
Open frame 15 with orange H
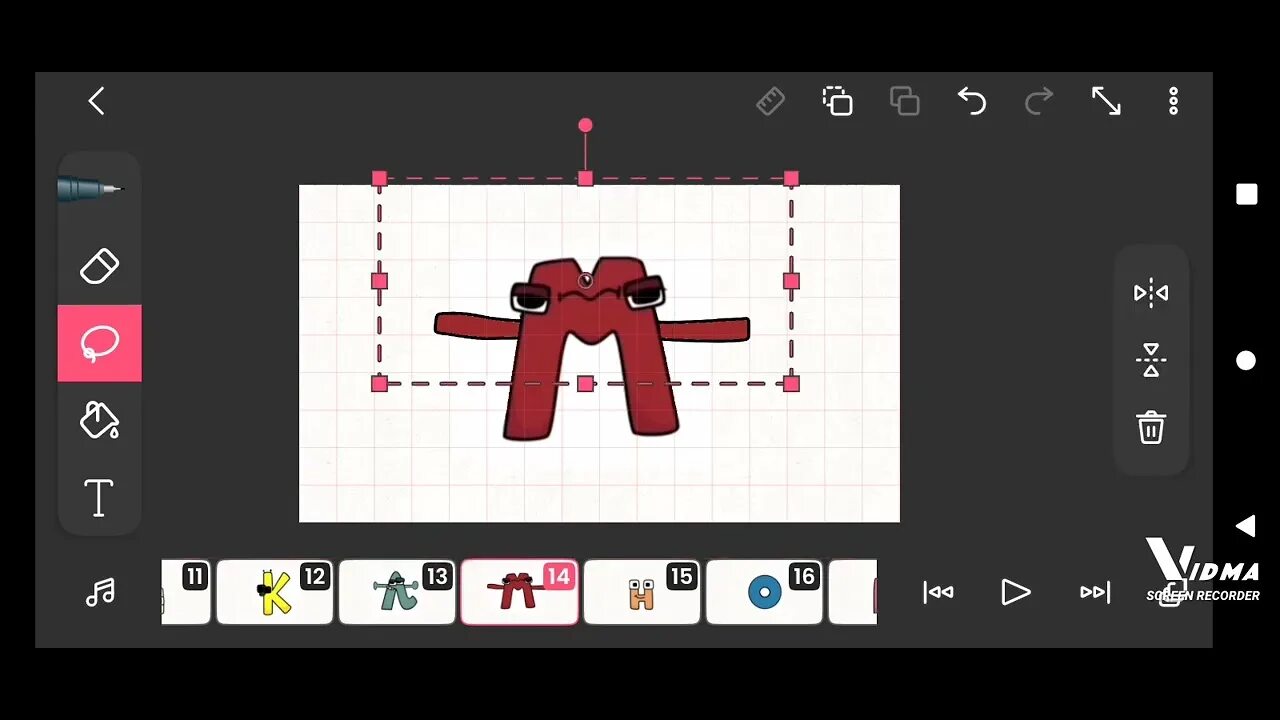point(642,592)
